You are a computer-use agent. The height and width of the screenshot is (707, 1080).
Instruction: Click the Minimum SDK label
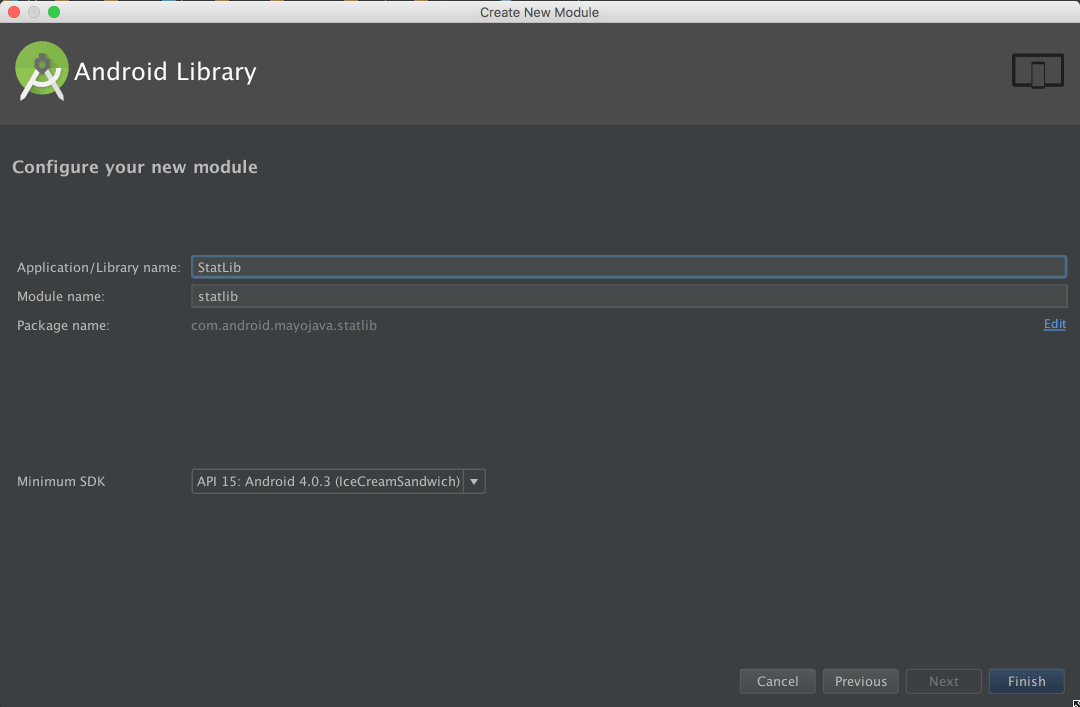pos(61,482)
